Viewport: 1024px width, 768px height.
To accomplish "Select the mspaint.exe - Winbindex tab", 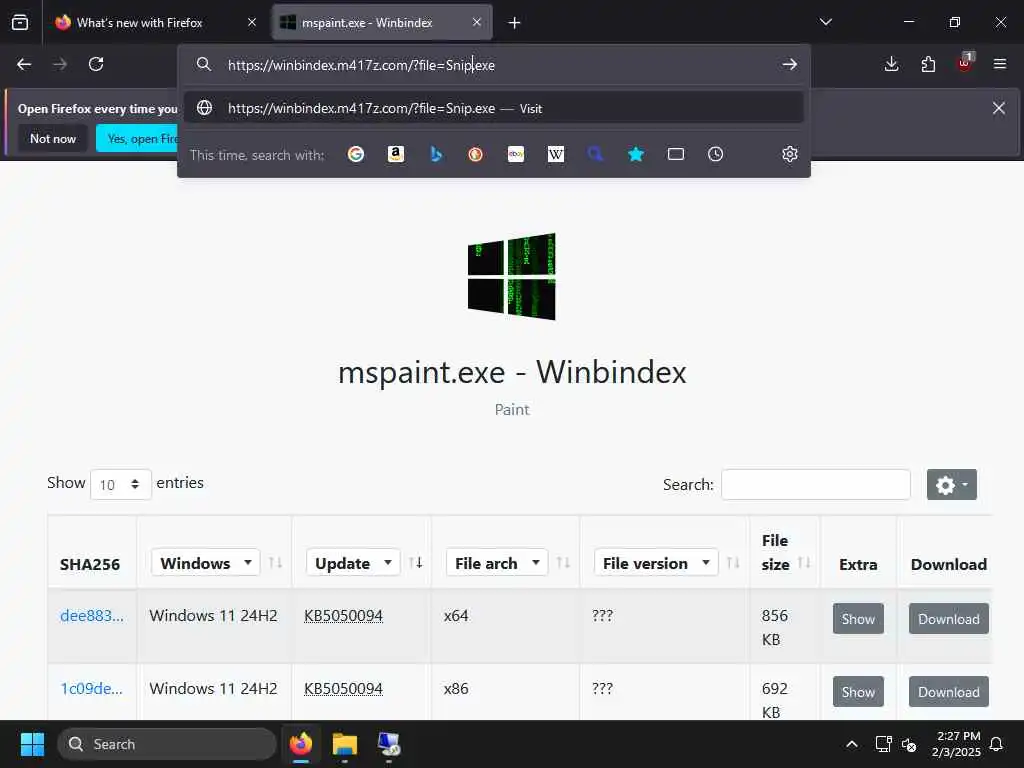I will (382, 22).
